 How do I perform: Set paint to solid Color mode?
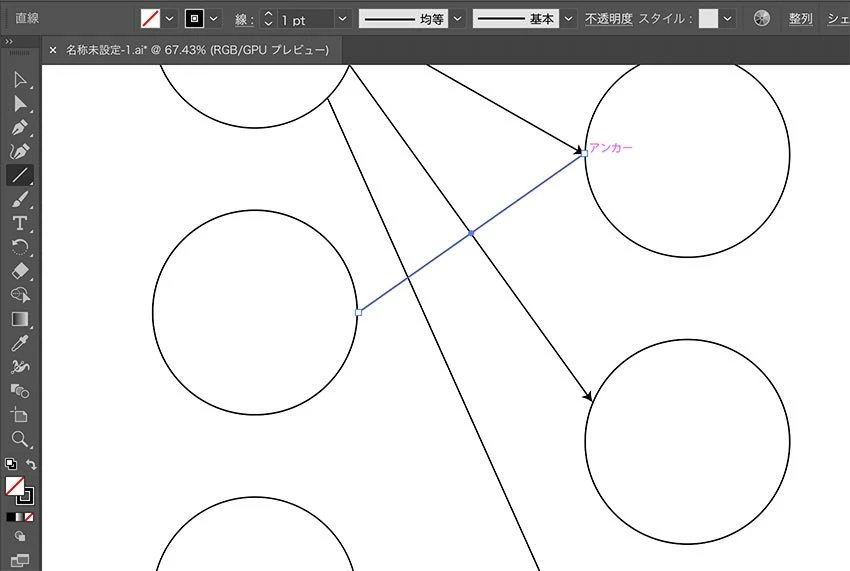coord(10,517)
